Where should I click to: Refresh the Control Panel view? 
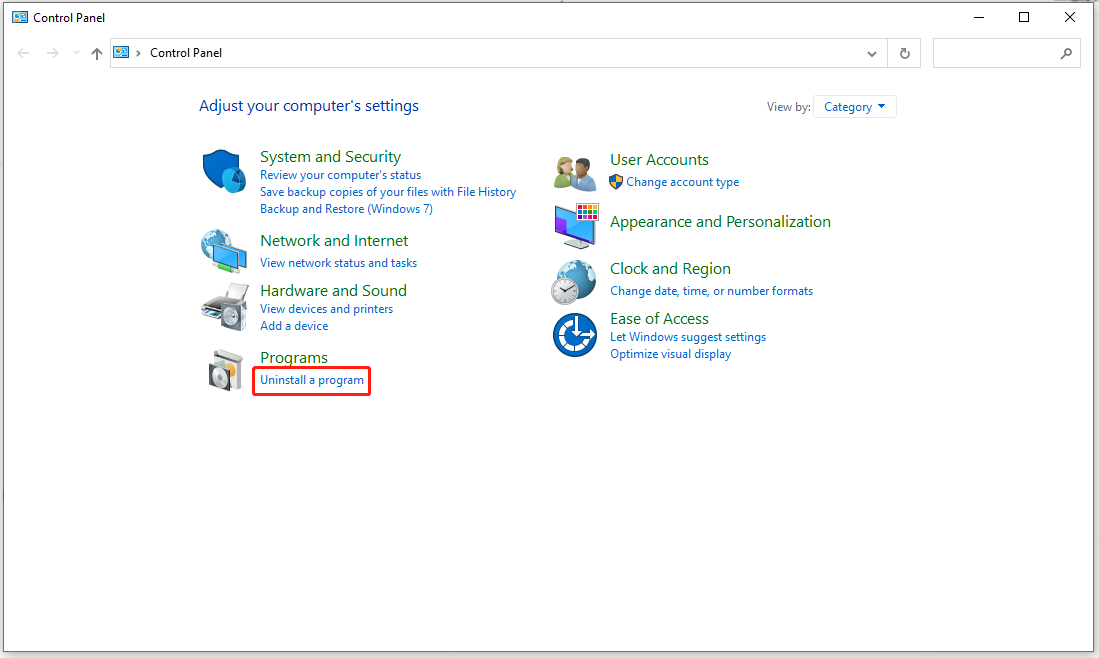[x=905, y=53]
